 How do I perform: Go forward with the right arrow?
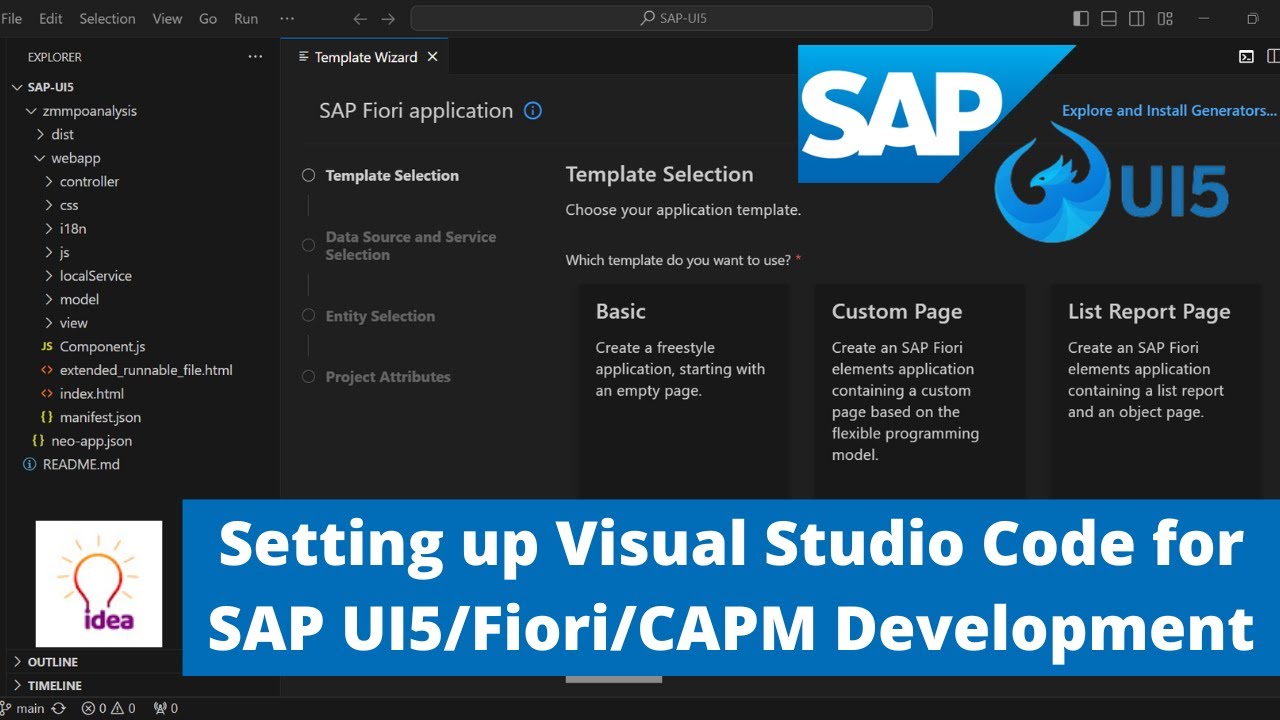tap(388, 19)
